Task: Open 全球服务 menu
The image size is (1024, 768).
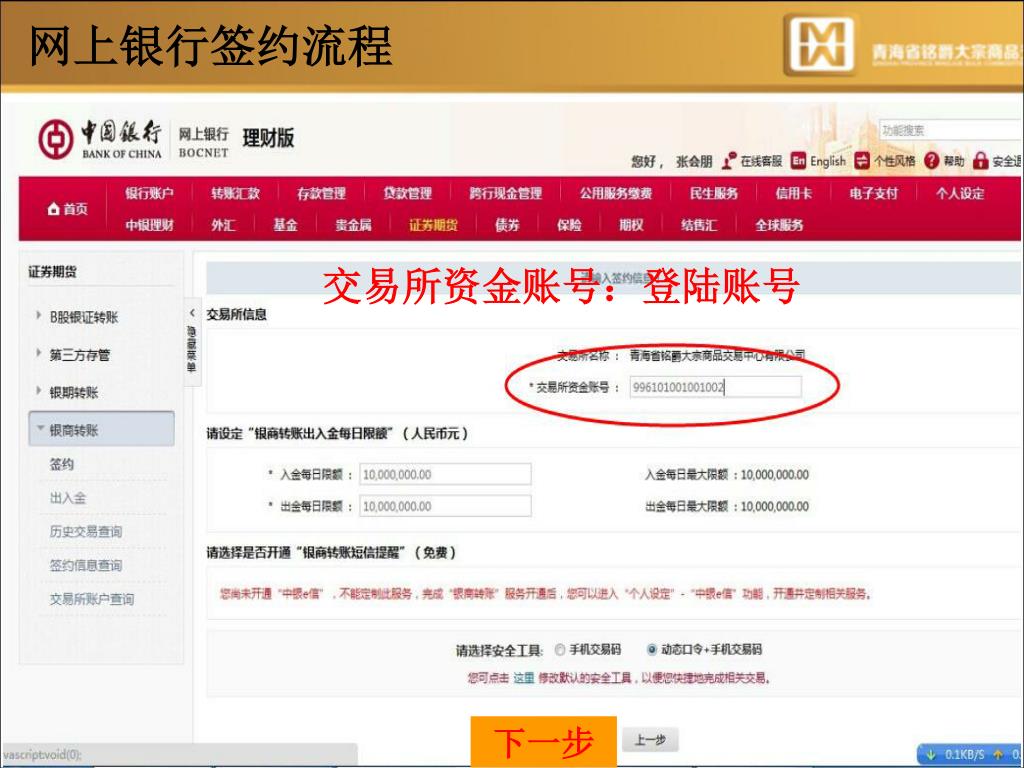Action: click(779, 225)
